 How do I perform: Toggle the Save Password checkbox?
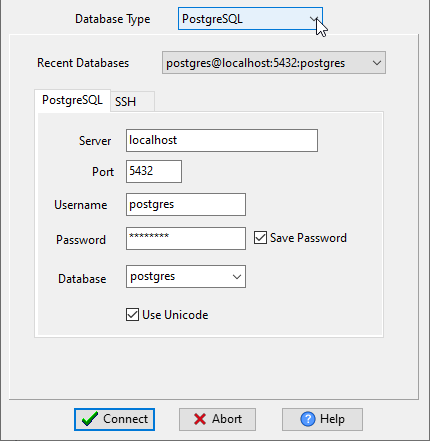260,238
